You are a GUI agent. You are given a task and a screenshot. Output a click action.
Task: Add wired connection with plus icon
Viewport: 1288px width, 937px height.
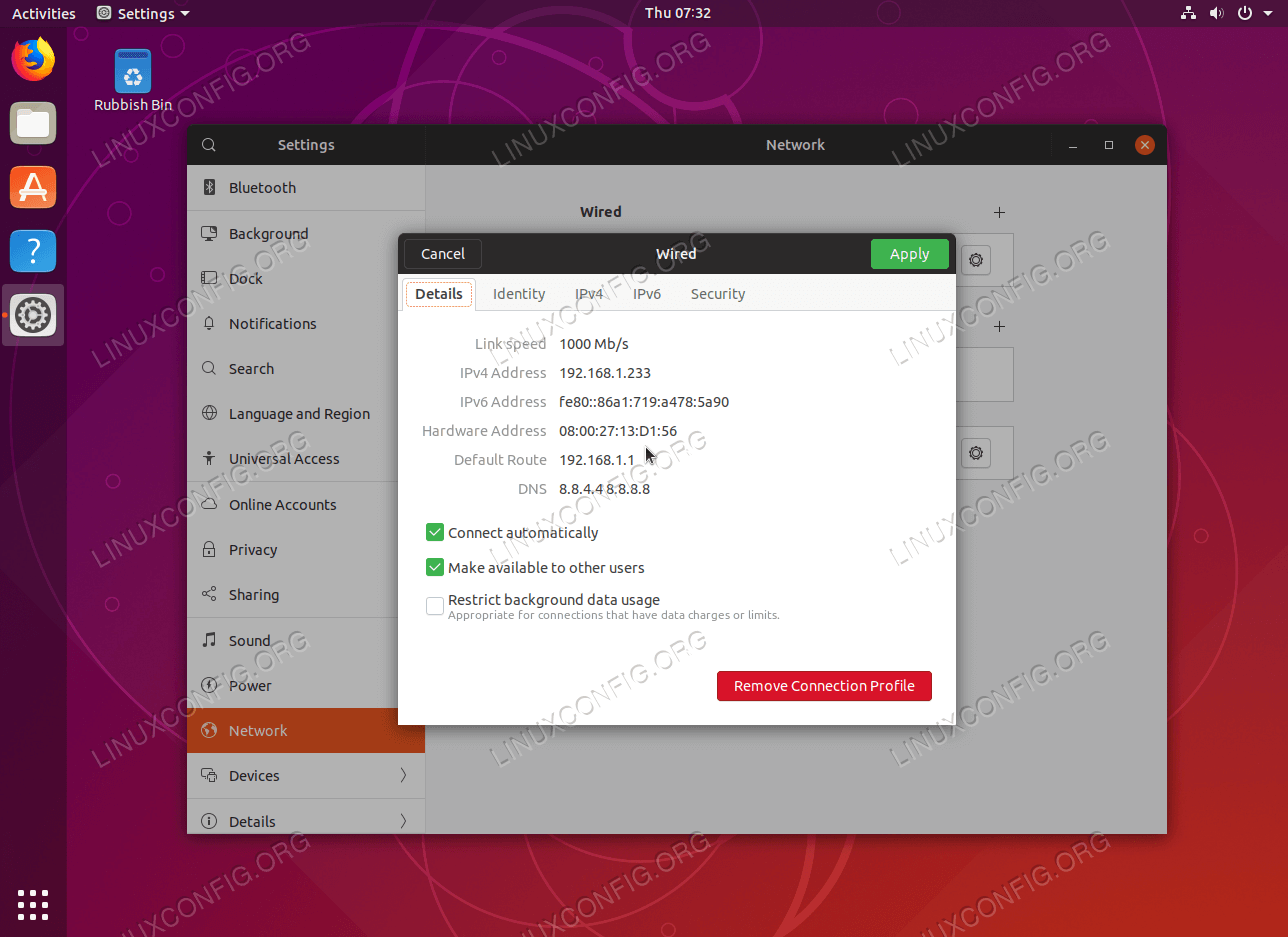pyautogui.click(x=999, y=212)
